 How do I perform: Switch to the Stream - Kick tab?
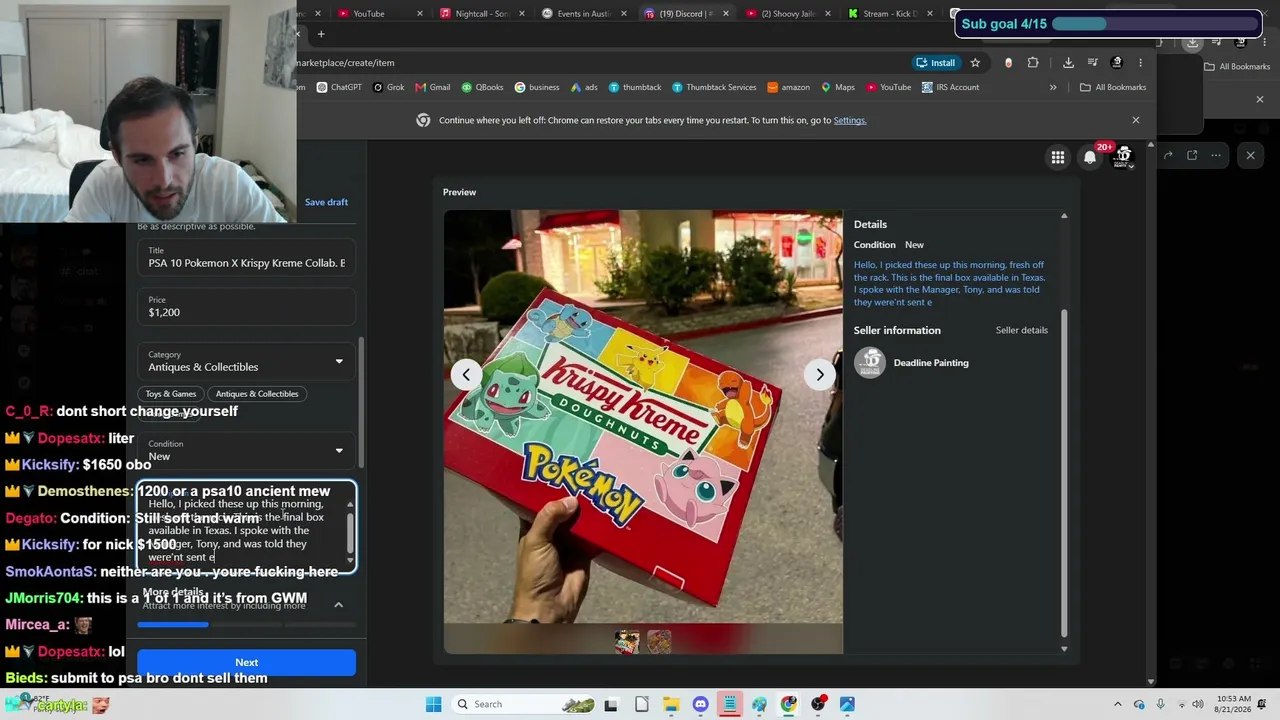pyautogui.click(x=889, y=14)
